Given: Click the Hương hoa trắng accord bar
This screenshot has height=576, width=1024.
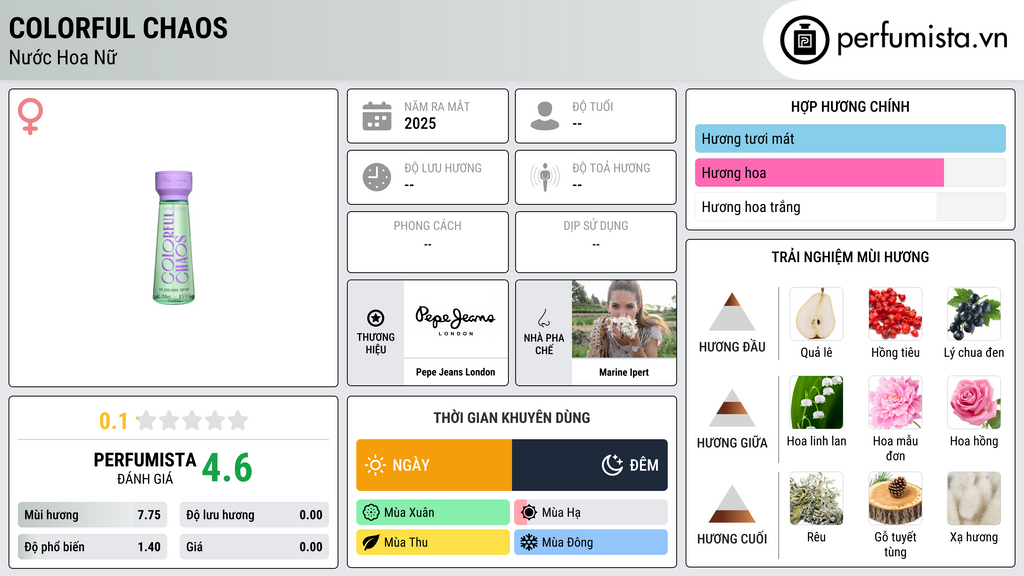Looking at the screenshot, I should tap(850, 207).
